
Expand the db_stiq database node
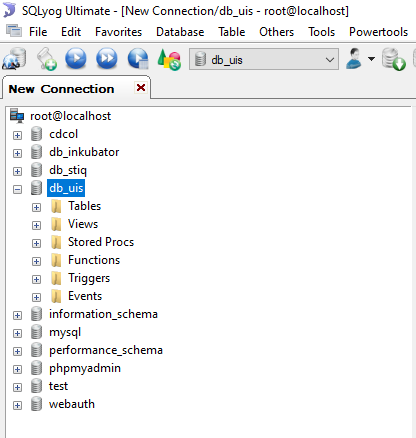17,171
